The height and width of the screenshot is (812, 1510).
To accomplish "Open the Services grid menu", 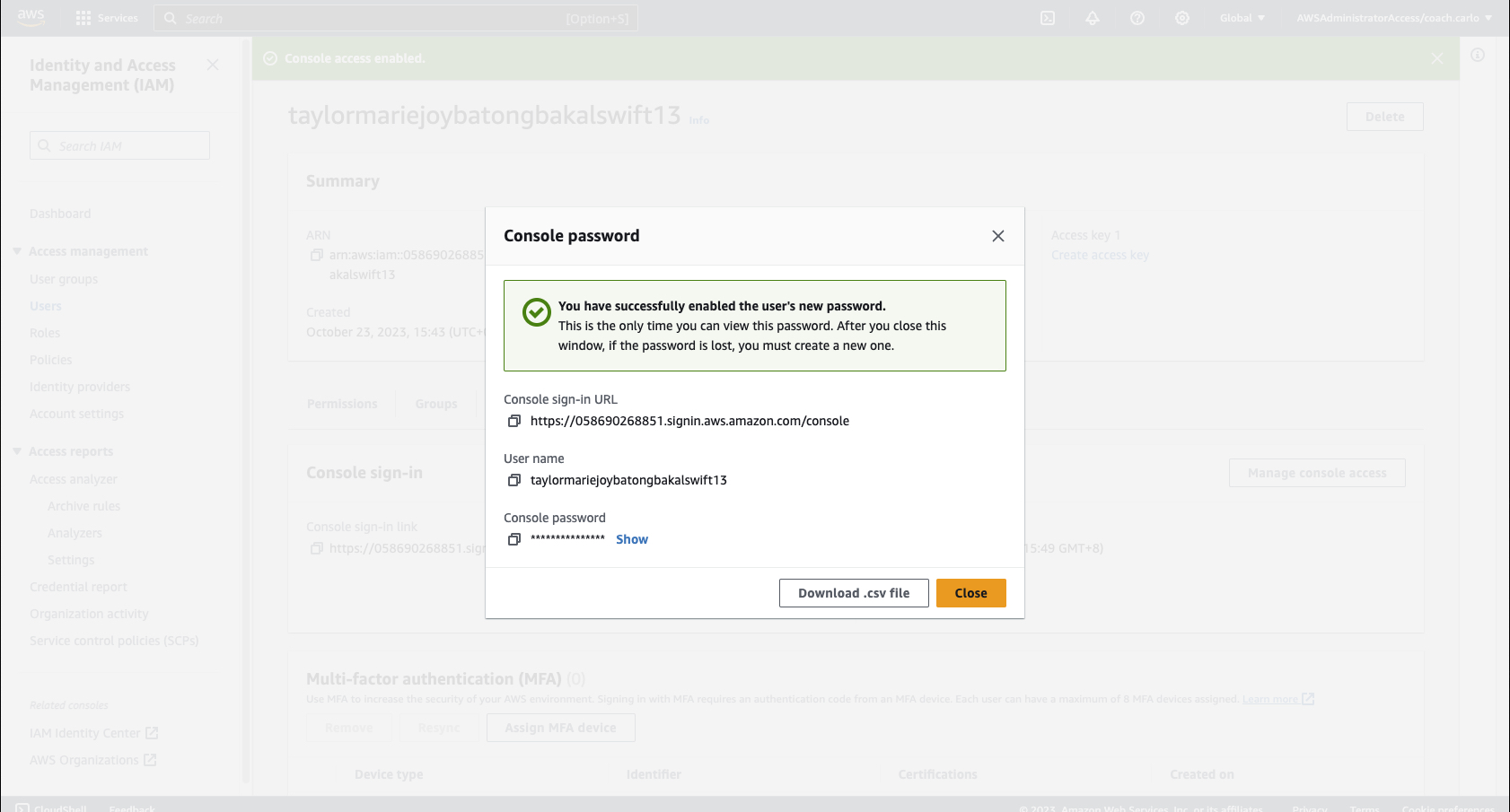I will (x=107, y=18).
